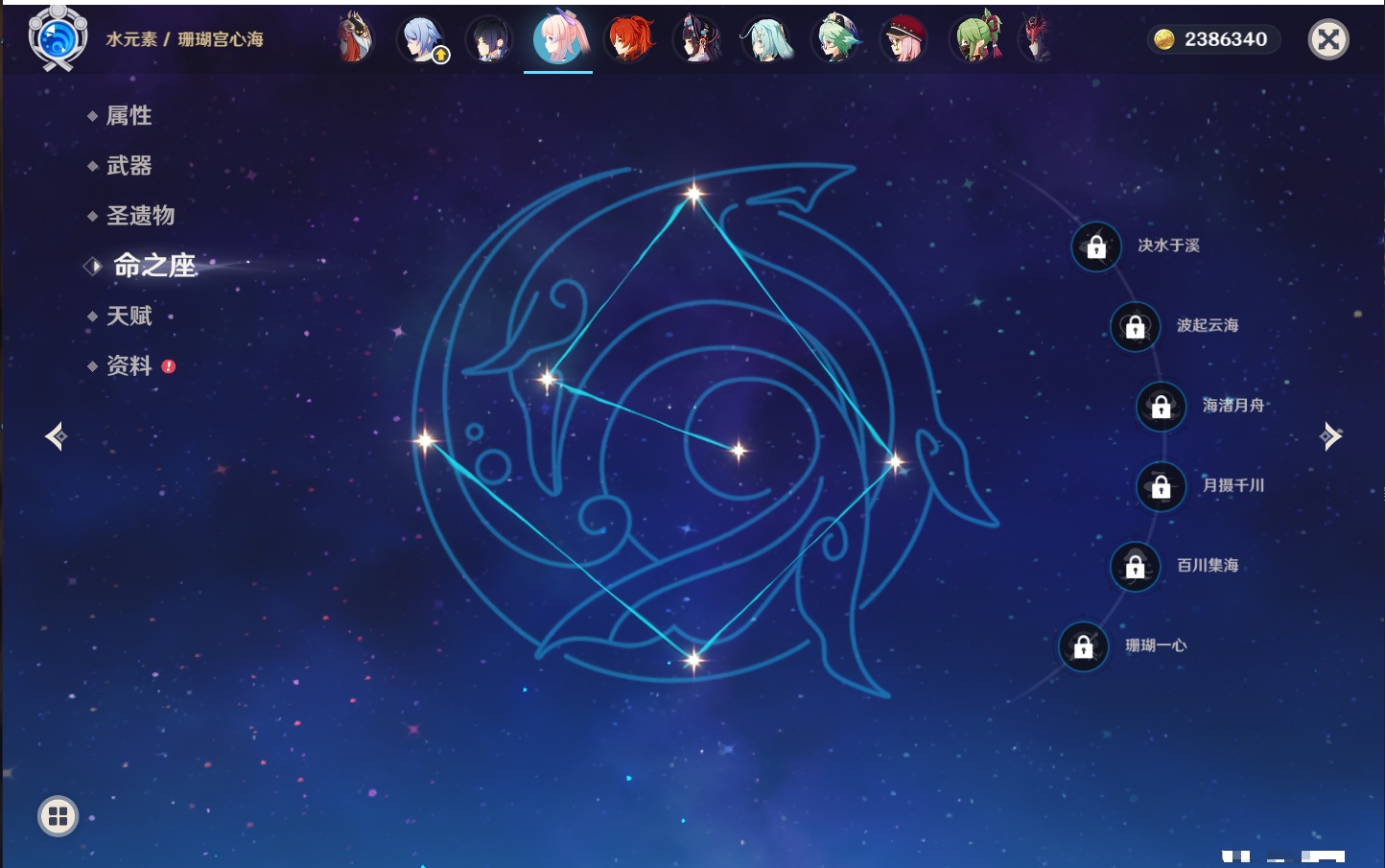The width and height of the screenshot is (1385, 868).
Task: Select the character with red horned mask
Action: click(x=1037, y=38)
